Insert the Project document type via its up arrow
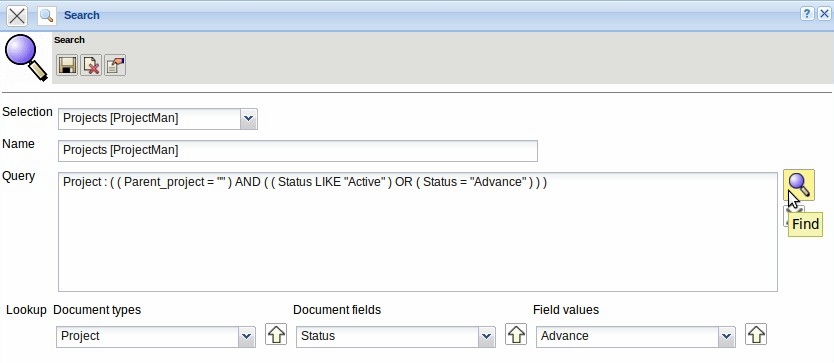Image resolution: width=834 pixels, height=363 pixels. 276,334
